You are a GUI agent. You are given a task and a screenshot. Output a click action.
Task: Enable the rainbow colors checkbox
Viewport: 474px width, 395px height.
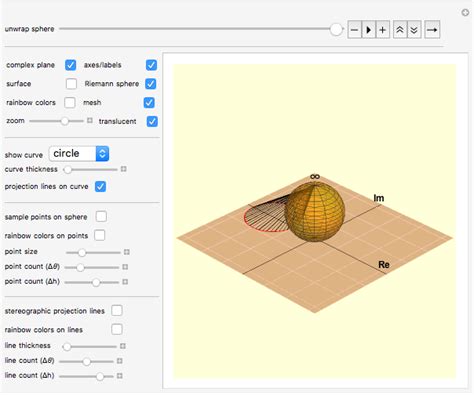pos(70,102)
